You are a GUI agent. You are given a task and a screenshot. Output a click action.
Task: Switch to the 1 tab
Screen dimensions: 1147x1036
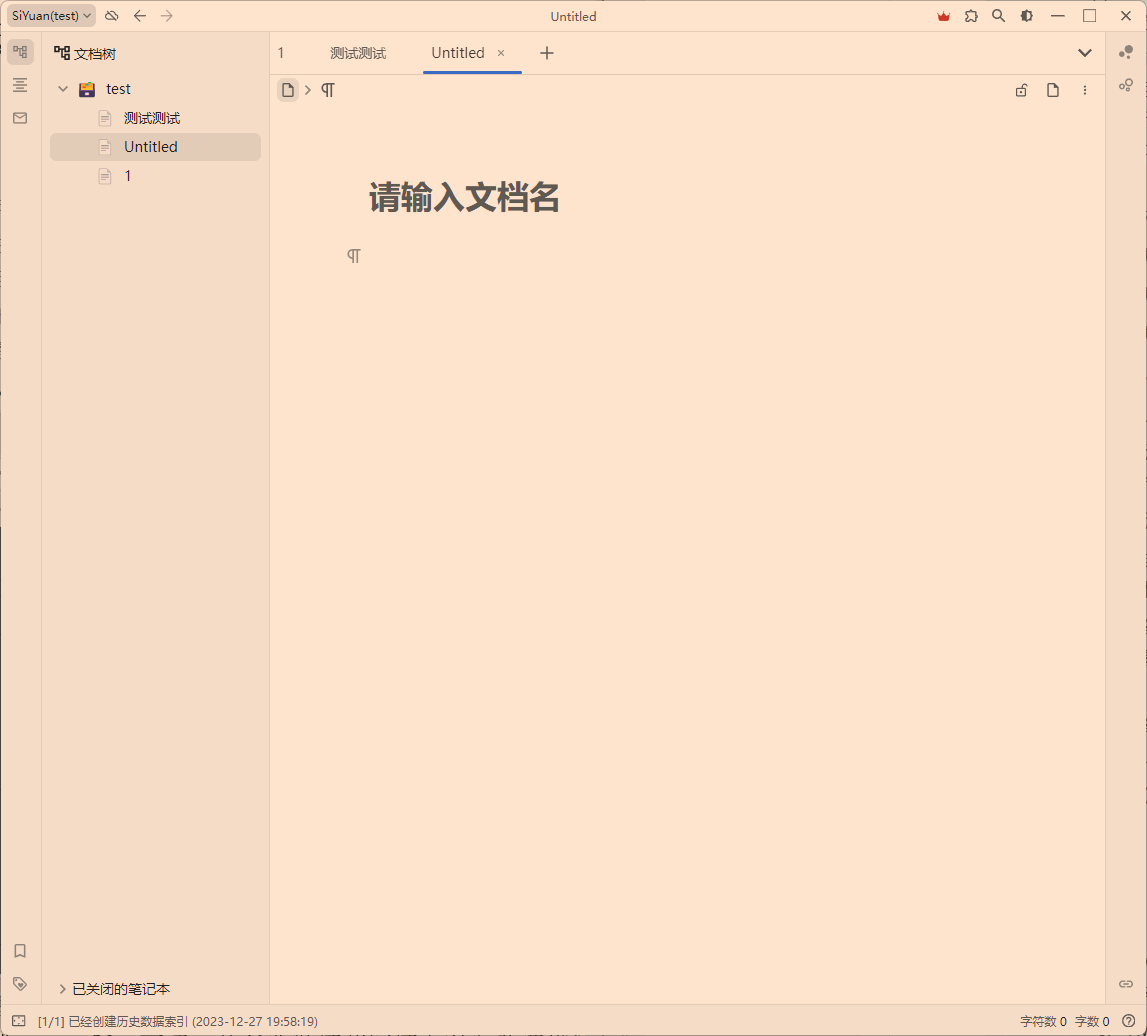pyautogui.click(x=281, y=53)
